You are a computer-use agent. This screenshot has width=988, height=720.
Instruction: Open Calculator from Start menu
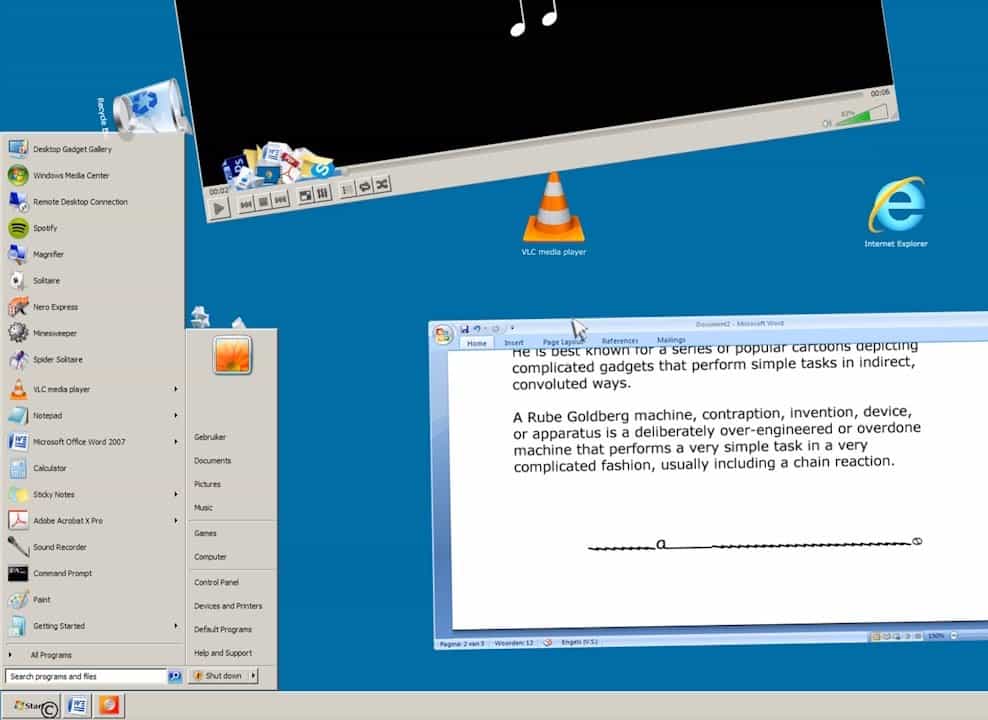(x=93, y=468)
